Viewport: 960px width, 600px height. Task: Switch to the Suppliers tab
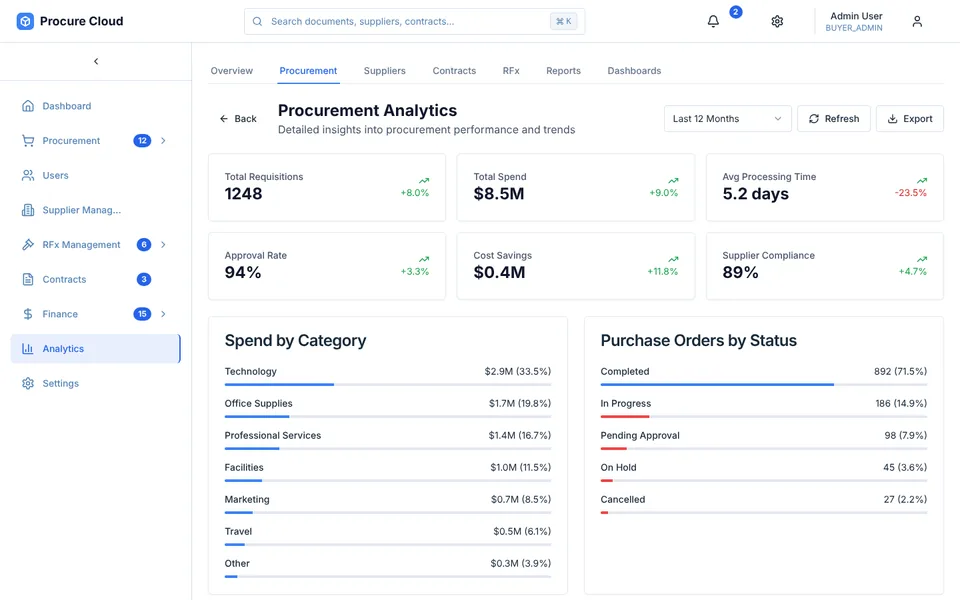384,71
